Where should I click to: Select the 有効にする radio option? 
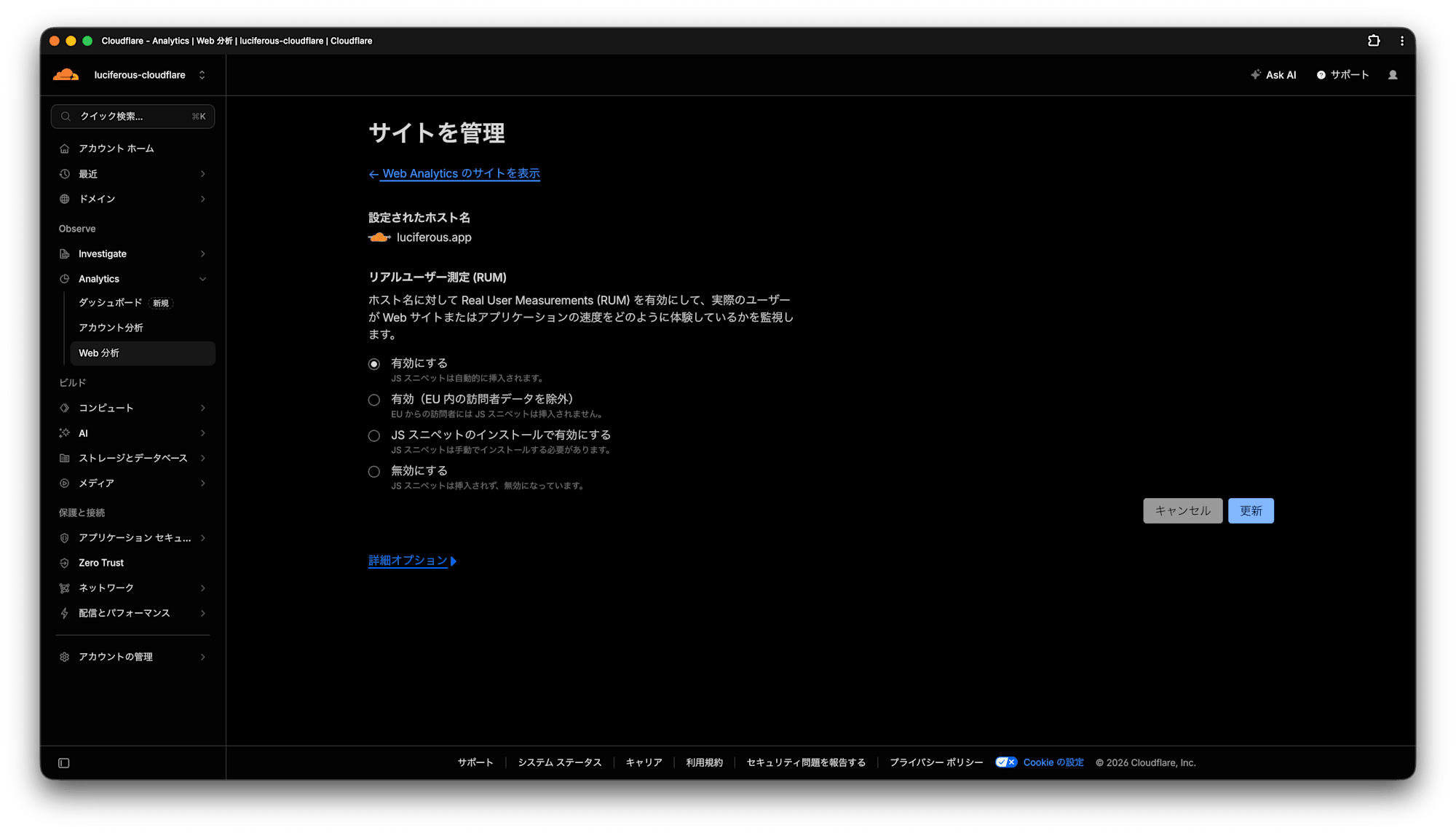[x=374, y=364]
